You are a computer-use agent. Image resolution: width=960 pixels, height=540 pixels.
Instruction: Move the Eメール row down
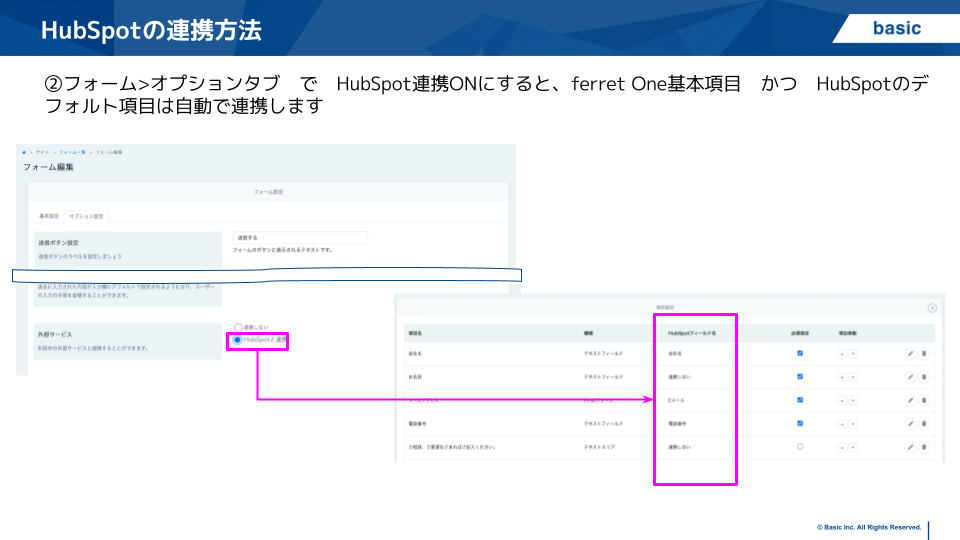pos(853,400)
